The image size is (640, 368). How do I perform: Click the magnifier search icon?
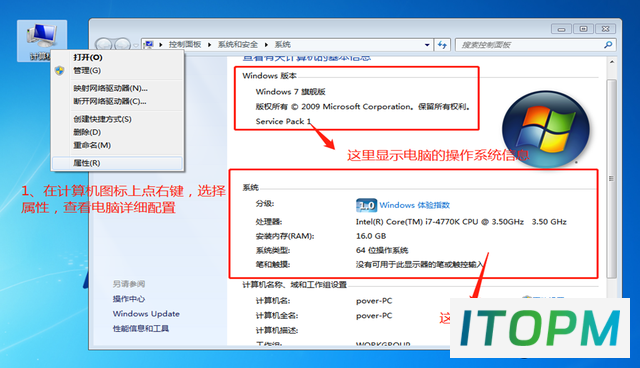click(x=608, y=45)
